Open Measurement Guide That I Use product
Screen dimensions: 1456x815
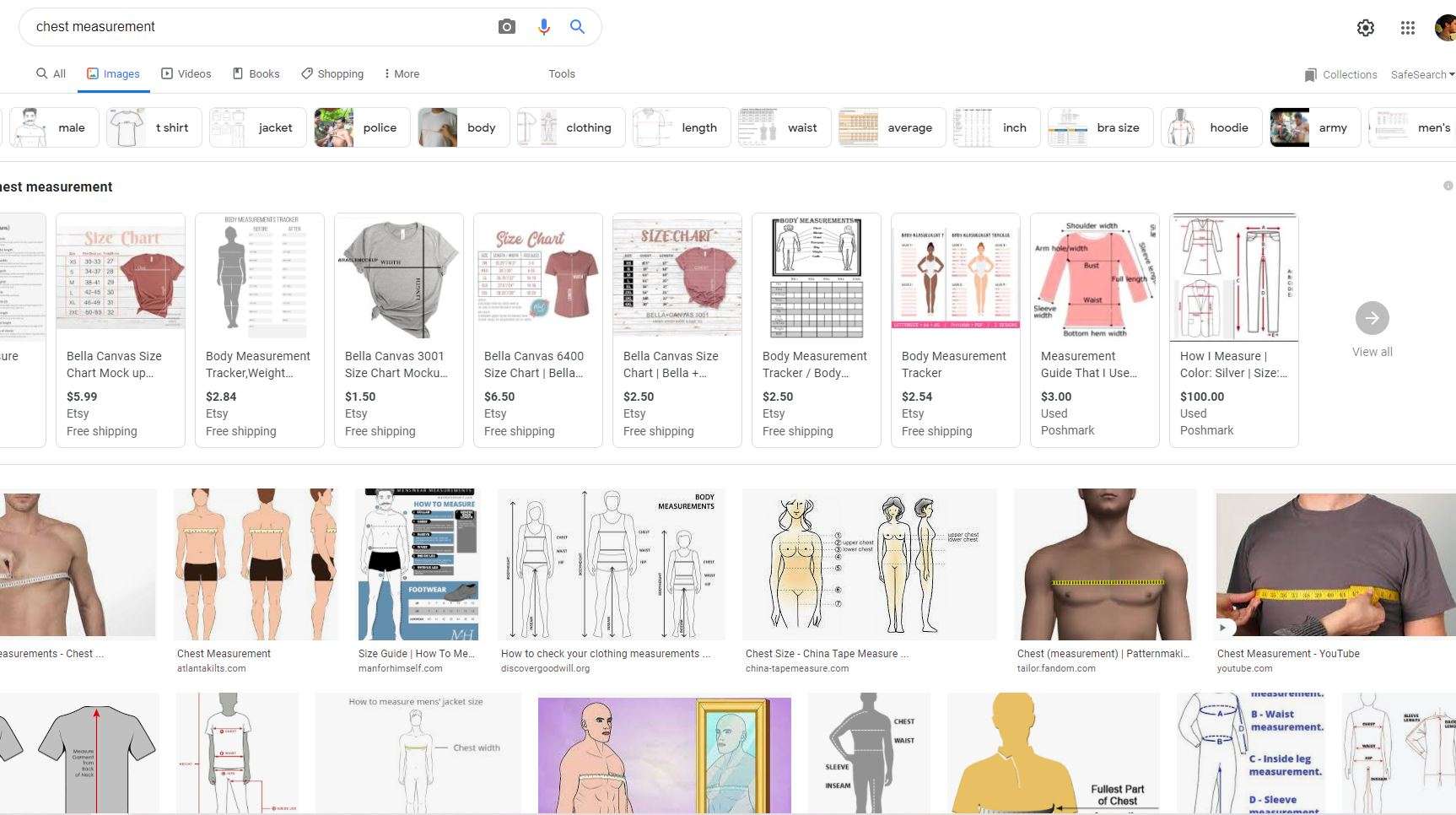pyautogui.click(x=1095, y=330)
